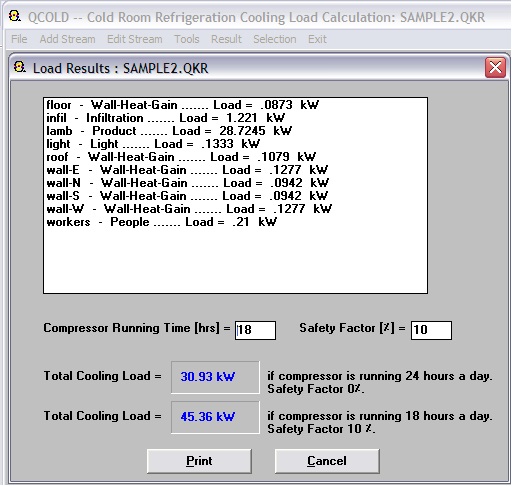The image size is (512, 486).
Task: Open the Result menu
Action: 226,39
